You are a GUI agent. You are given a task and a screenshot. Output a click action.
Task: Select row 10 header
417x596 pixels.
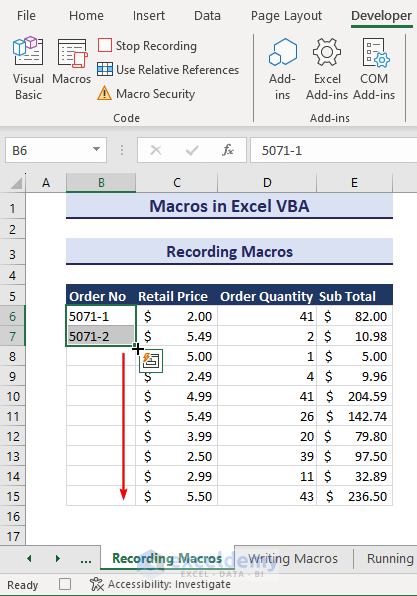pos(13,396)
